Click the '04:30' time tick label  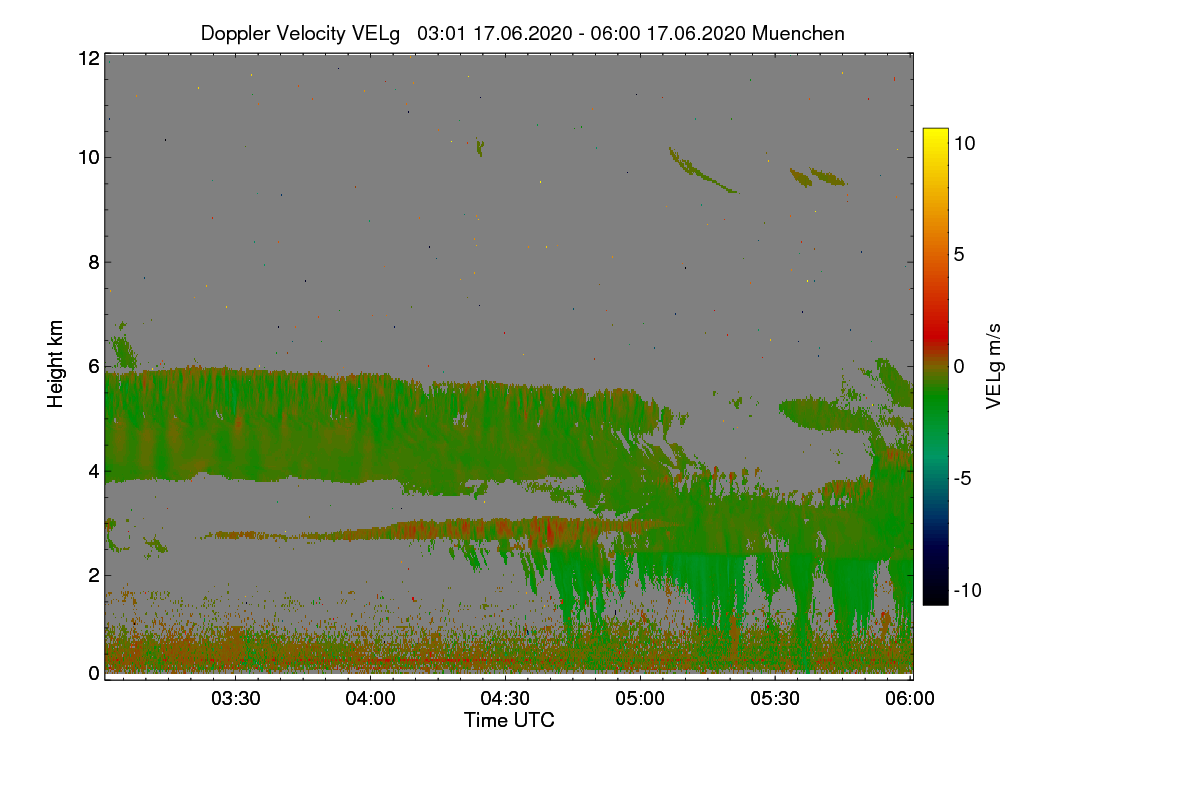click(505, 699)
